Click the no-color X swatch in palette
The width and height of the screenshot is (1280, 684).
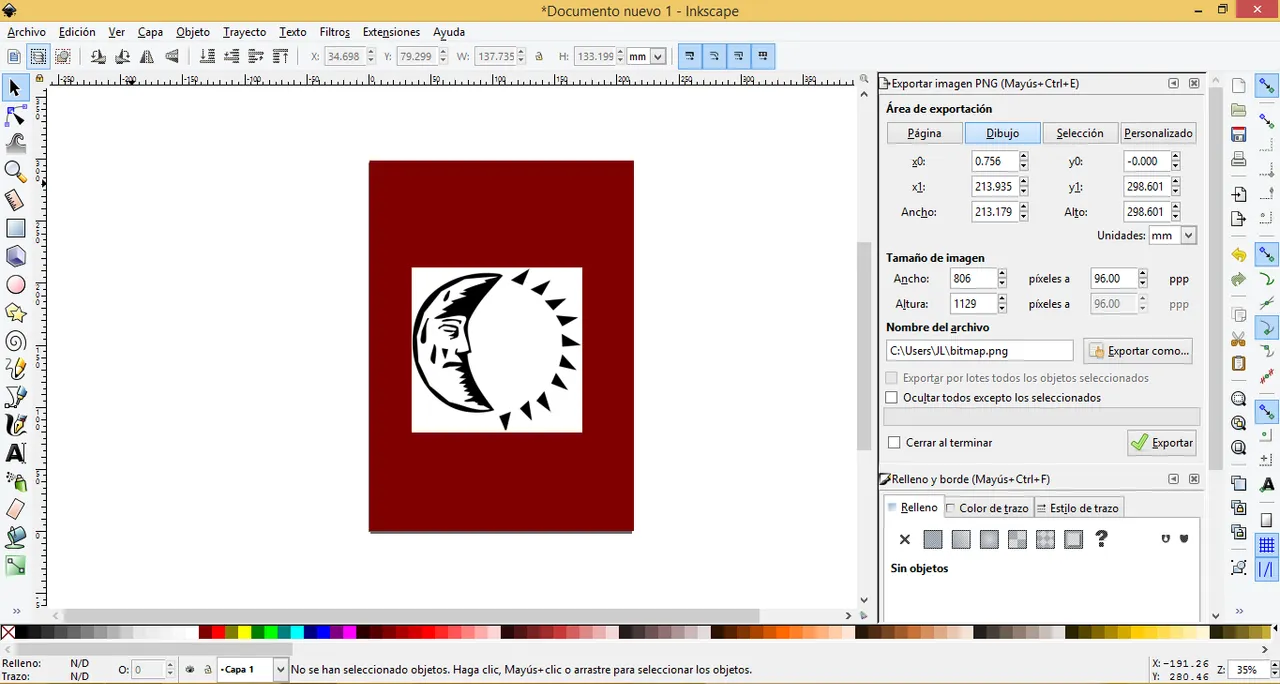(8, 632)
